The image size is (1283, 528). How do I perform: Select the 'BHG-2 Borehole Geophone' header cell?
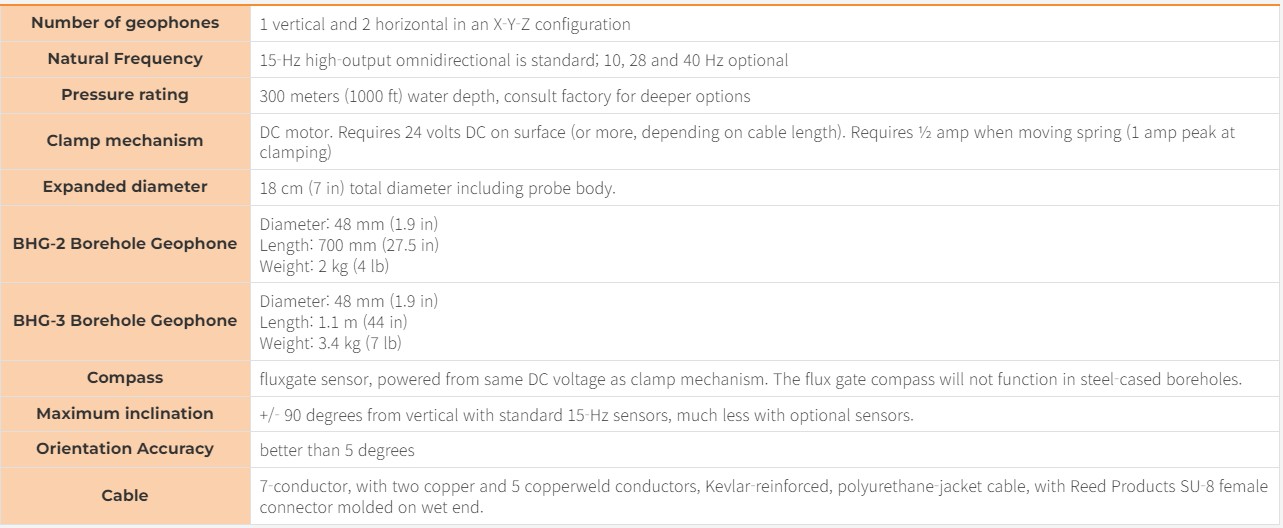tap(125, 244)
